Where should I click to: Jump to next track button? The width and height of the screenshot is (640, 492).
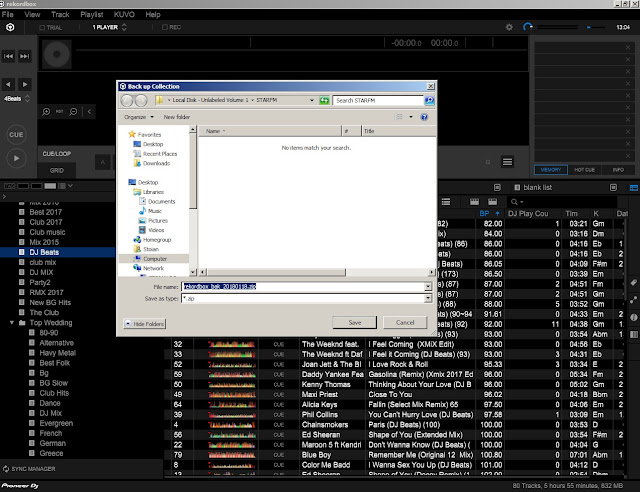click(25, 56)
